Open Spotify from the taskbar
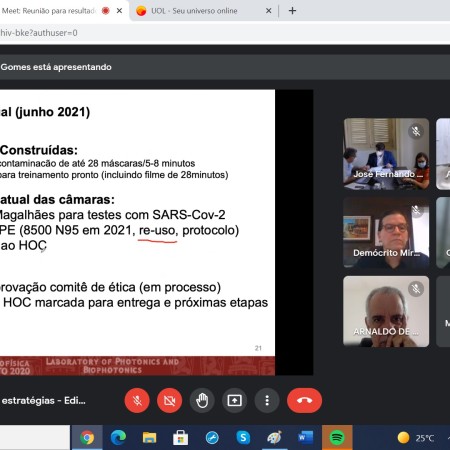Viewport: 450px width, 450px height. click(337, 437)
